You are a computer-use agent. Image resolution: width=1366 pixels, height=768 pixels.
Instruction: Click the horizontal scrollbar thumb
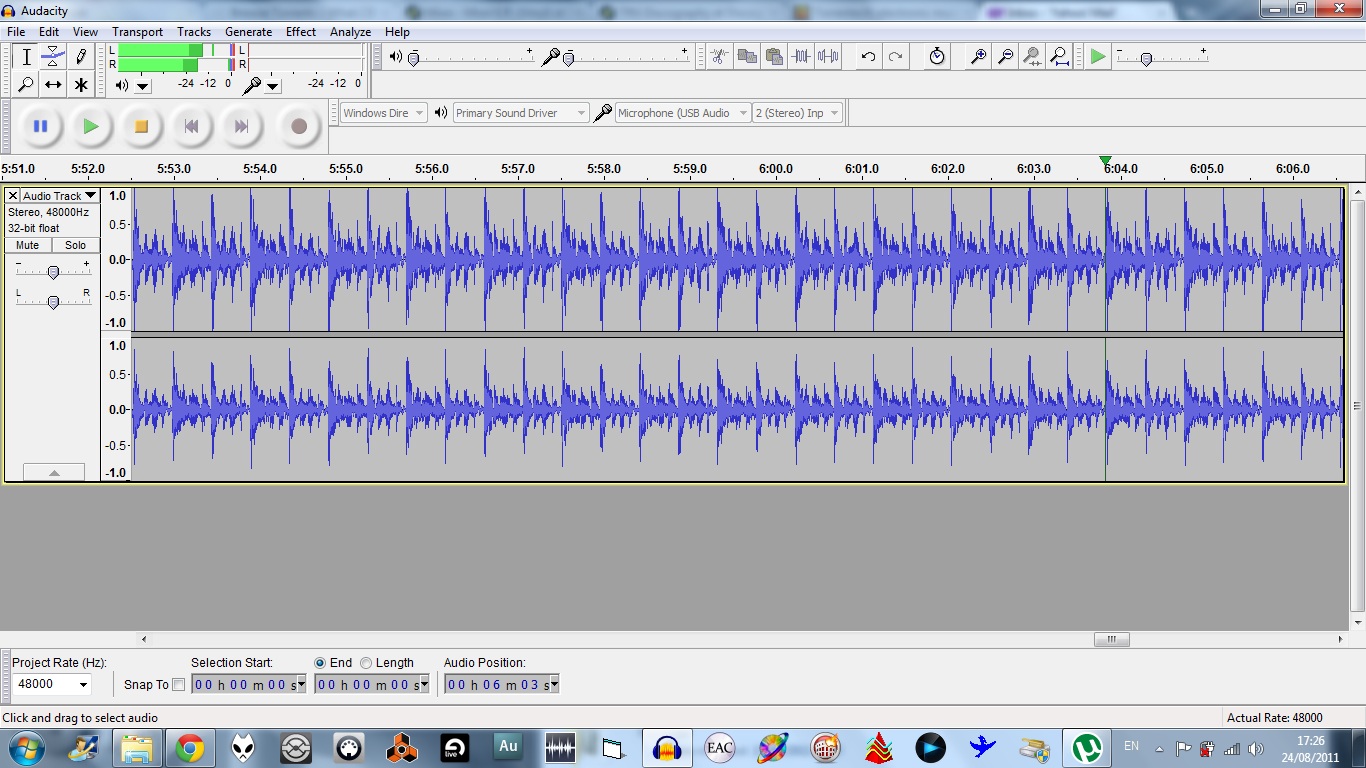[x=1111, y=639]
